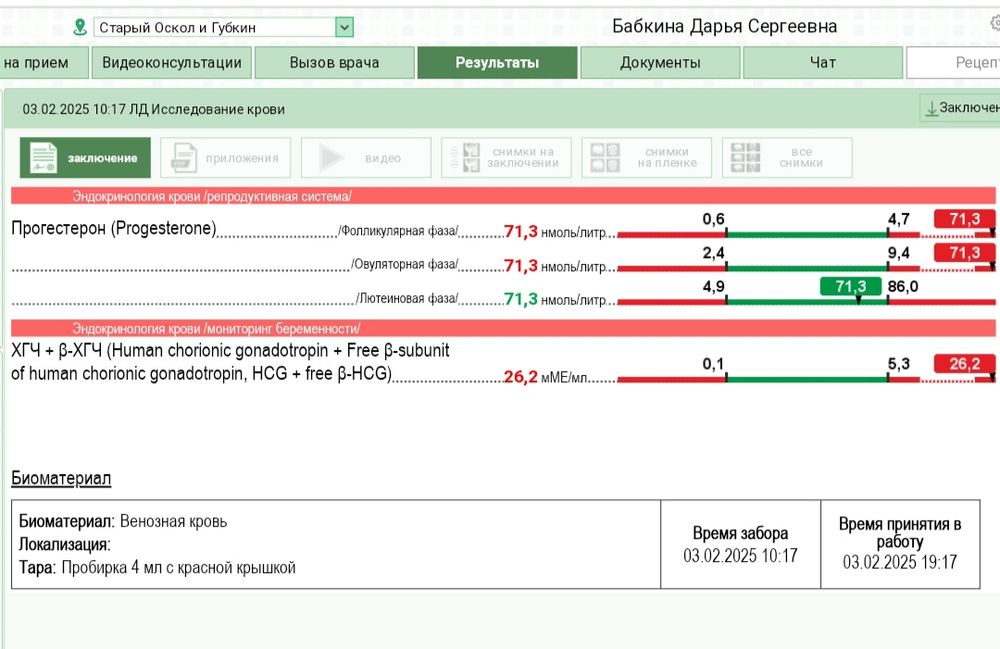
Task: Open the Вызов врача tab
Action: 334,63
